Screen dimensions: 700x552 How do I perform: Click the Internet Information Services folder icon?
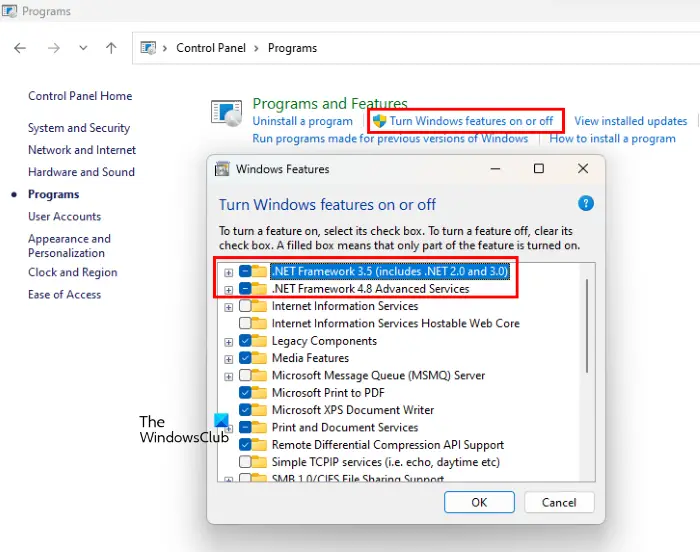(x=259, y=306)
